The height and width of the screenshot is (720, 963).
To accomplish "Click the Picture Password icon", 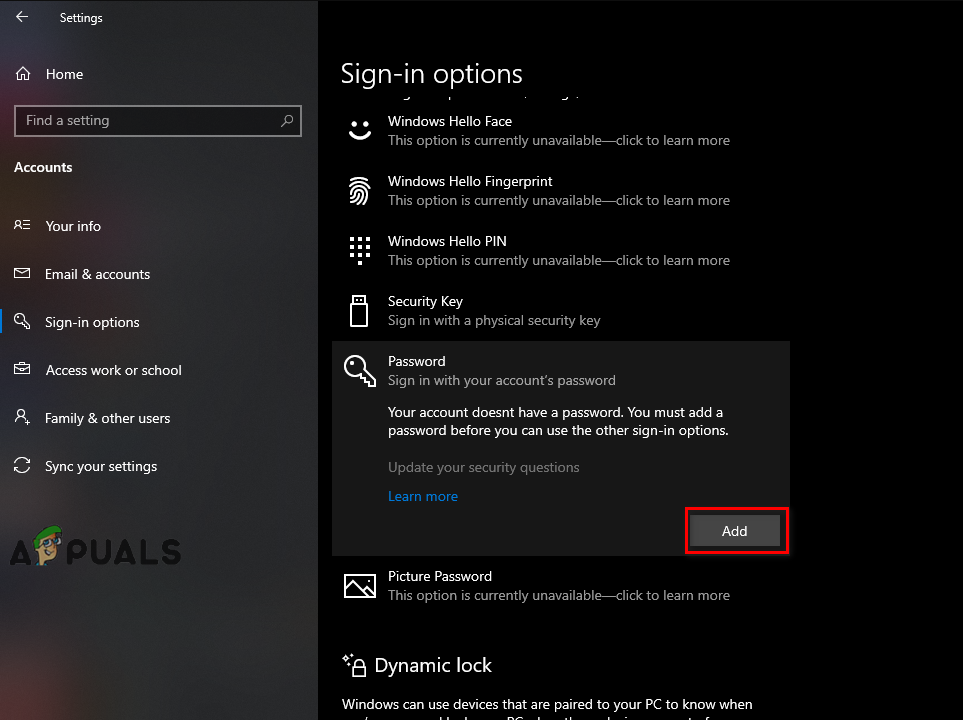I will [x=360, y=585].
